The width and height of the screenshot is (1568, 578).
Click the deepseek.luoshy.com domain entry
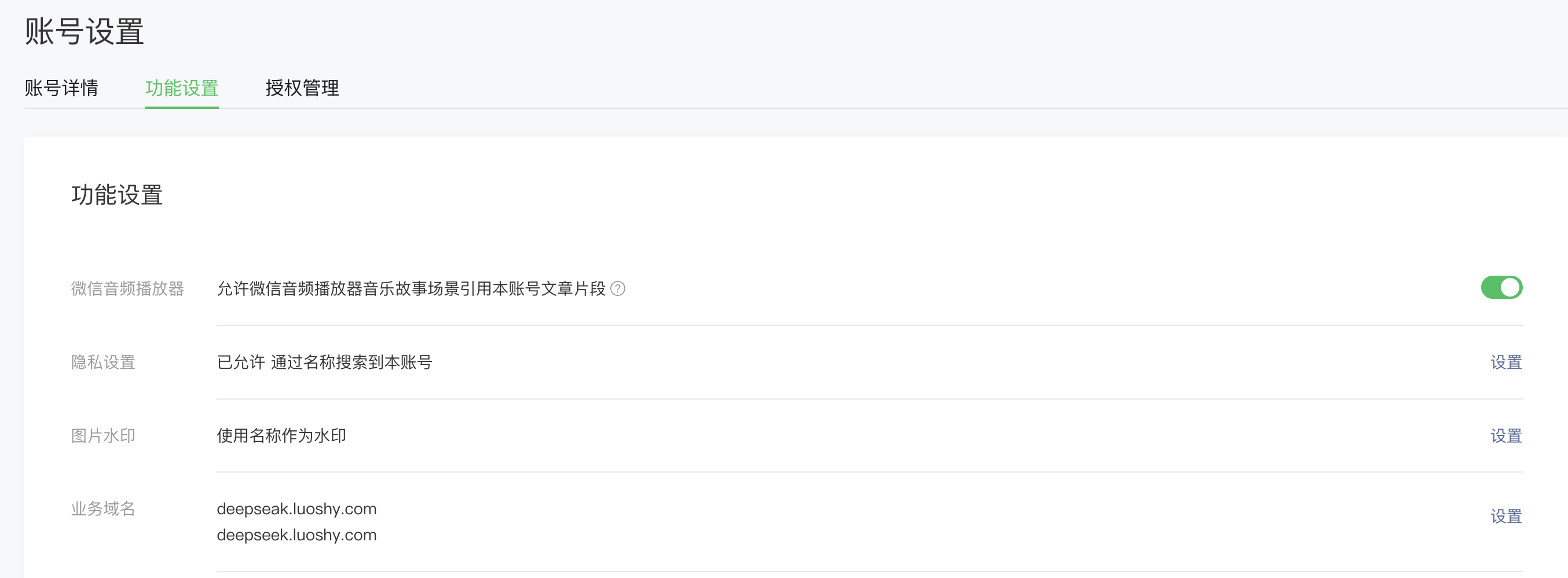(296, 535)
